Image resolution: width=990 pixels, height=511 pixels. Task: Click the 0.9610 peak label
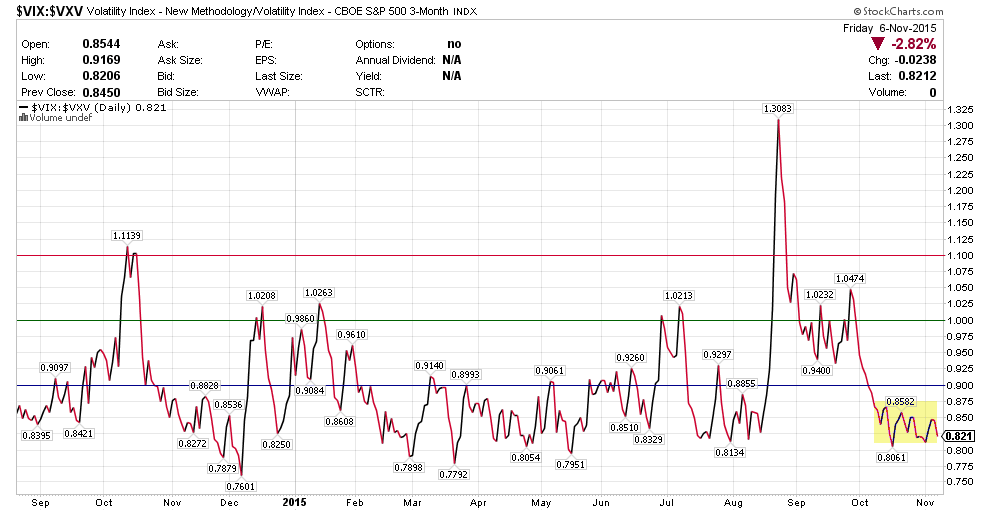pyautogui.click(x=351, y=335)
